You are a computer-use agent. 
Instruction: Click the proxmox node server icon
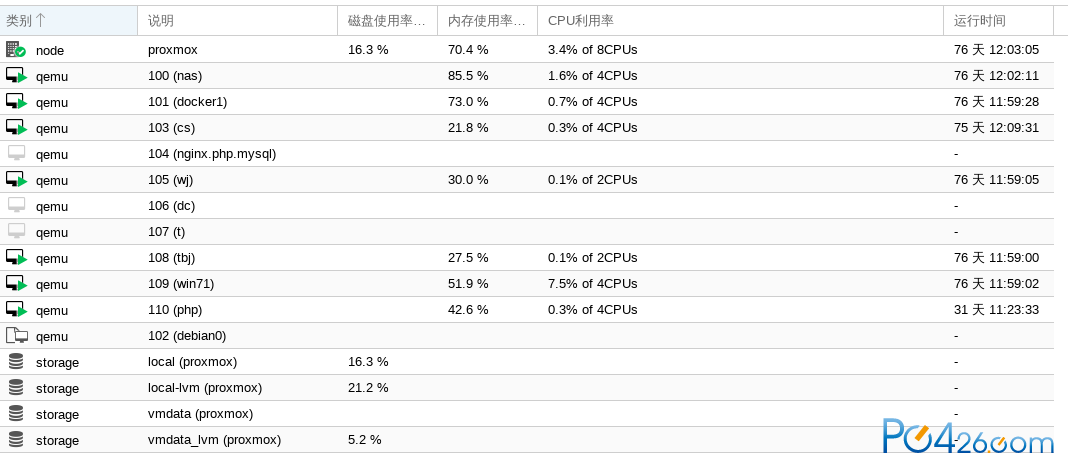[16, 50]
